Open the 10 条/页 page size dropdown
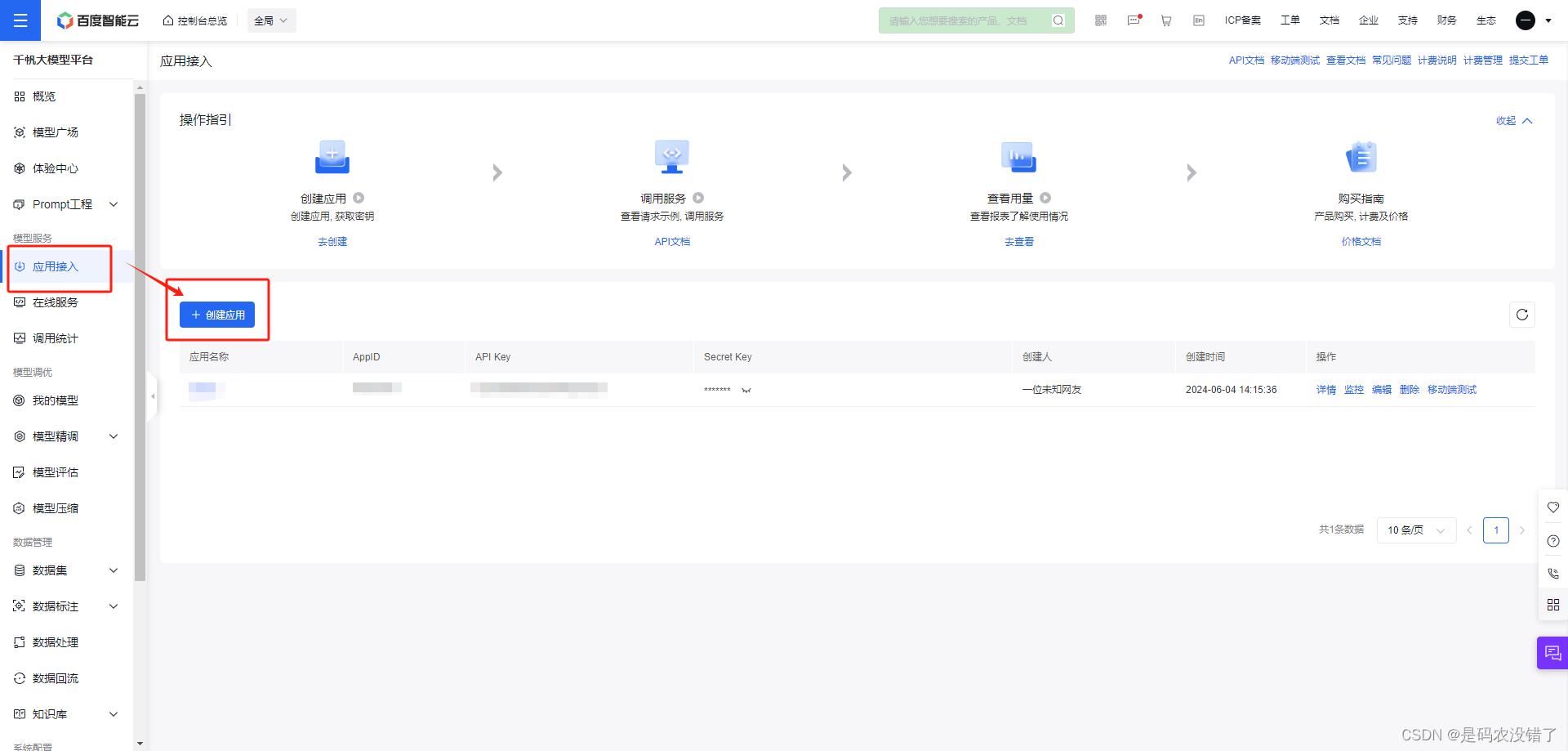1568x751 pixels. [1417, 530]
